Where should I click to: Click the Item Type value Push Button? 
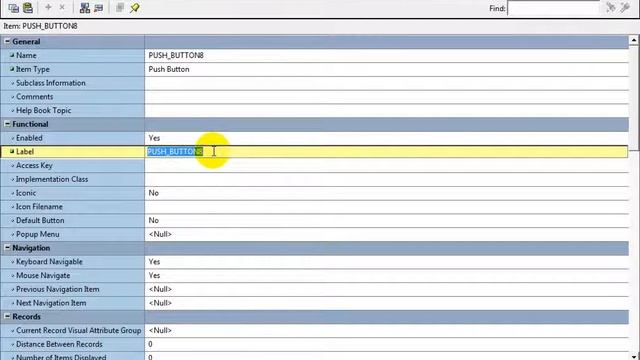point(169,69)
